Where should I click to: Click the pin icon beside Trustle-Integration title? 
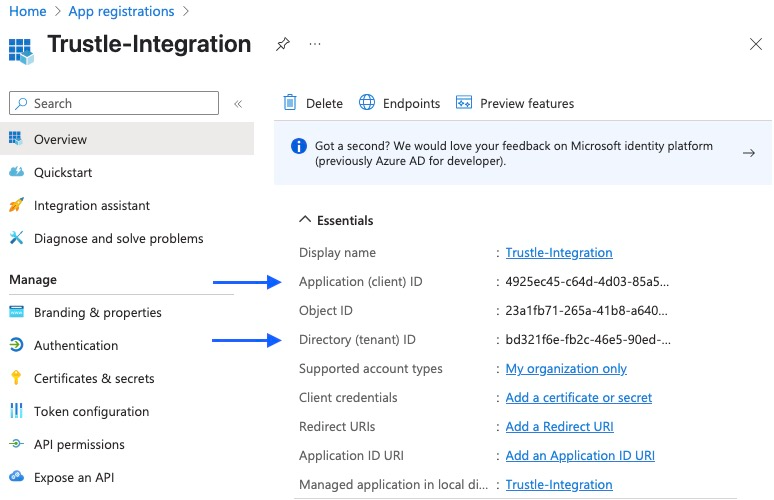283,45
